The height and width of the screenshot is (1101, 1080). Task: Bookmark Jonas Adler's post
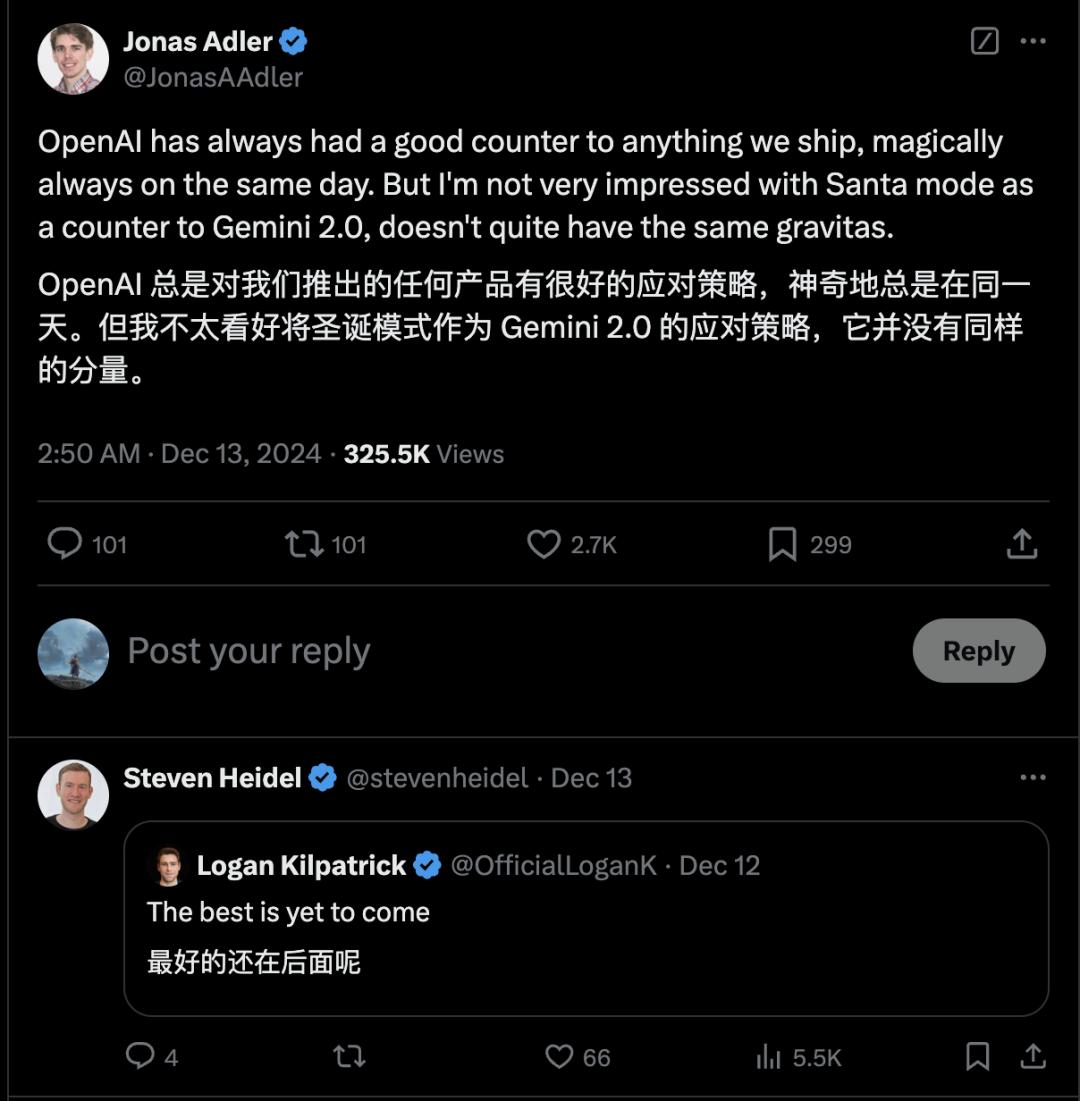click(782, 544)
